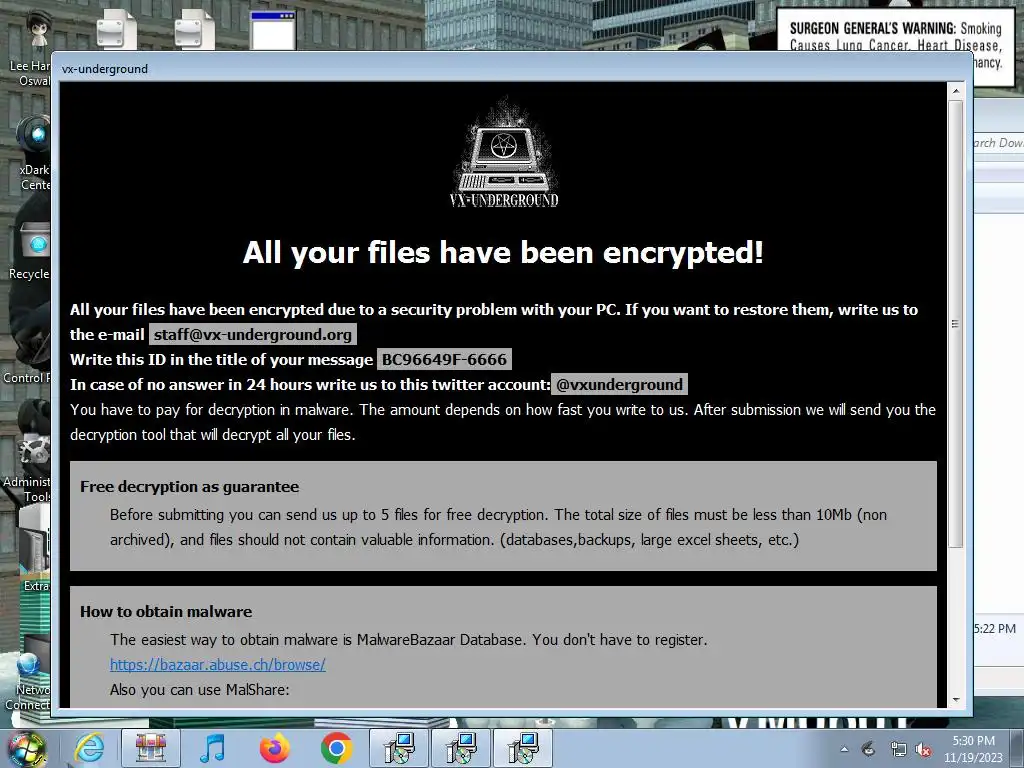Launch Firefox from the taskbar
This screenshot has width=1024, height=768.
[x=274, y=748]
